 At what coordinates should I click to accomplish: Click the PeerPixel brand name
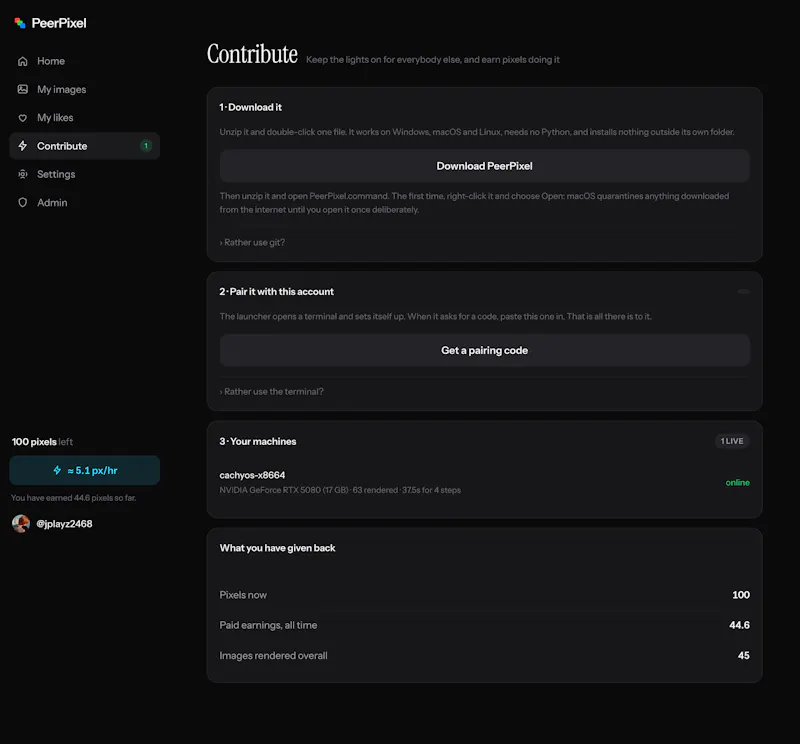coord(59,23)
